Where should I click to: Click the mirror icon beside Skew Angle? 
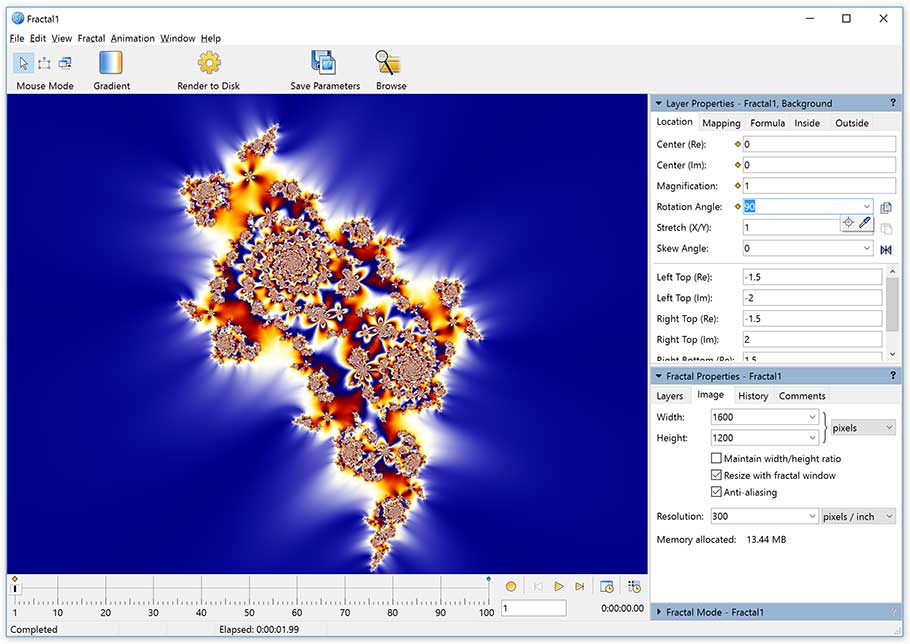click(886, 249)
